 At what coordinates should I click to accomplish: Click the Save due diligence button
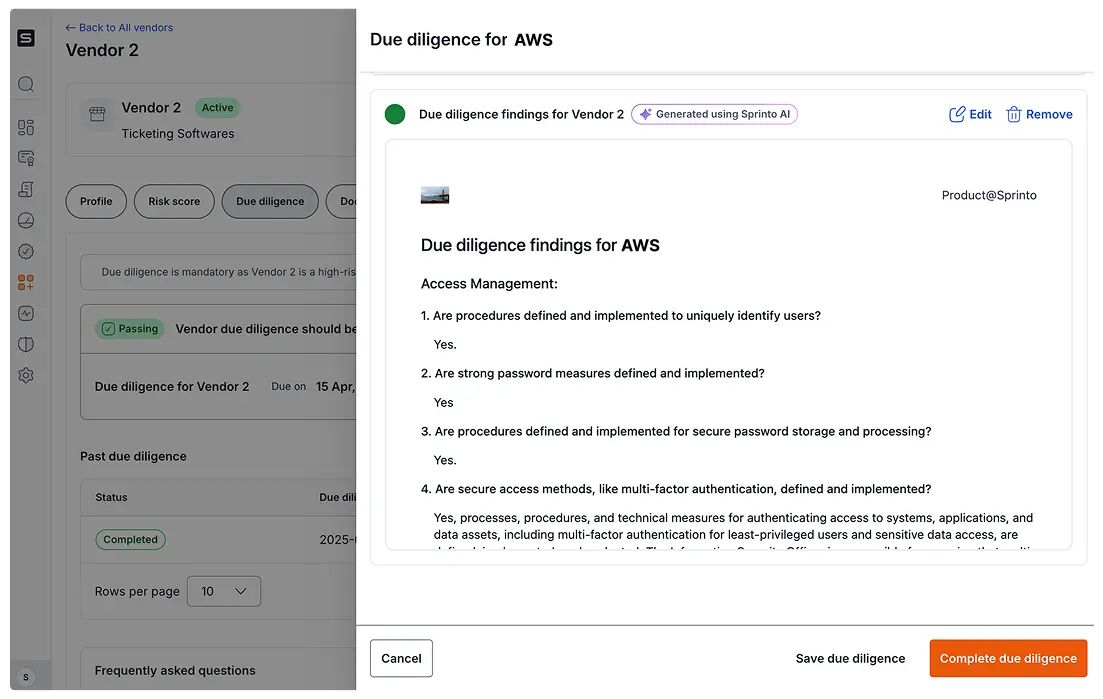tap(850, 658)
